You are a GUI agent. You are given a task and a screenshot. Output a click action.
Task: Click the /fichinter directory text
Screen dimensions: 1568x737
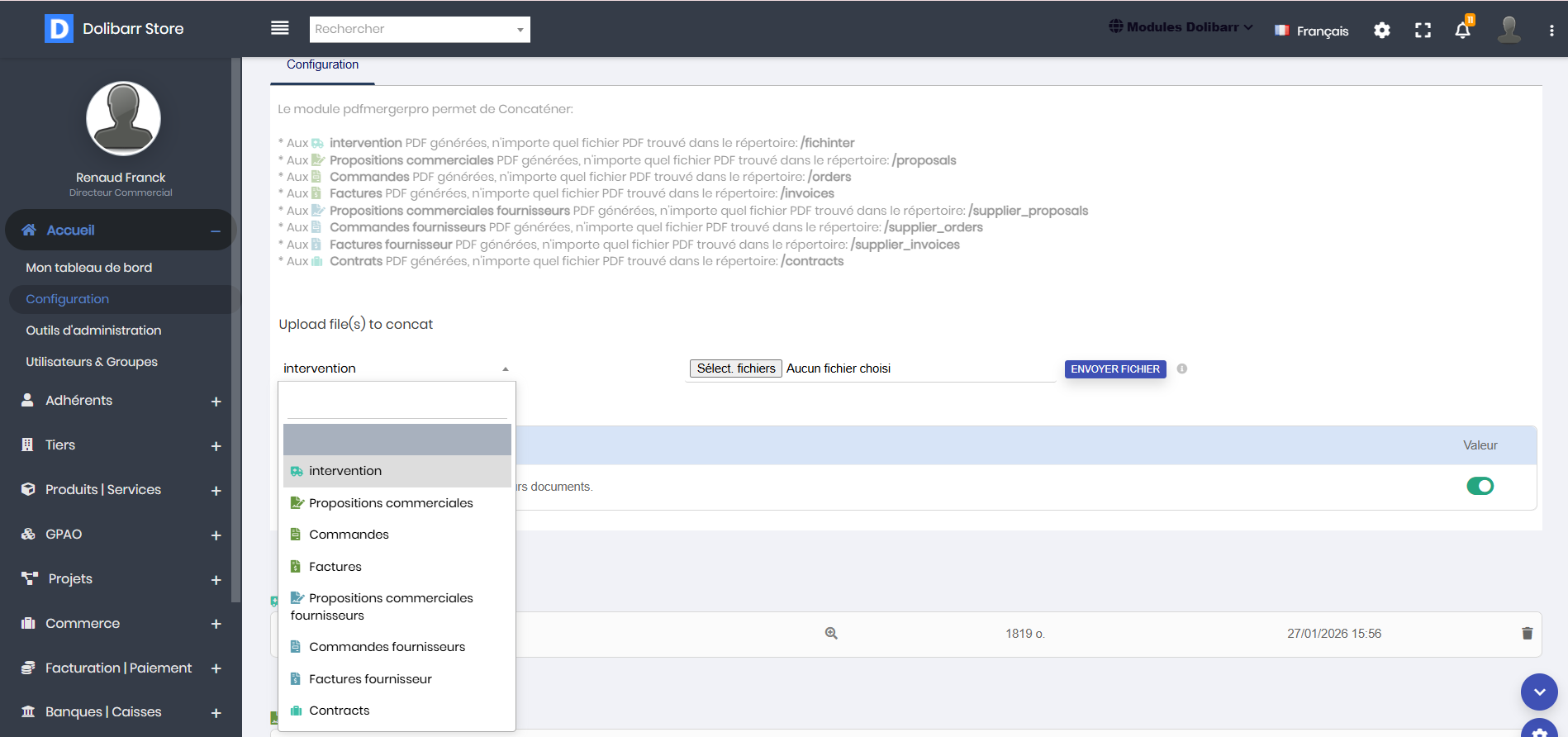pos(828,143)
